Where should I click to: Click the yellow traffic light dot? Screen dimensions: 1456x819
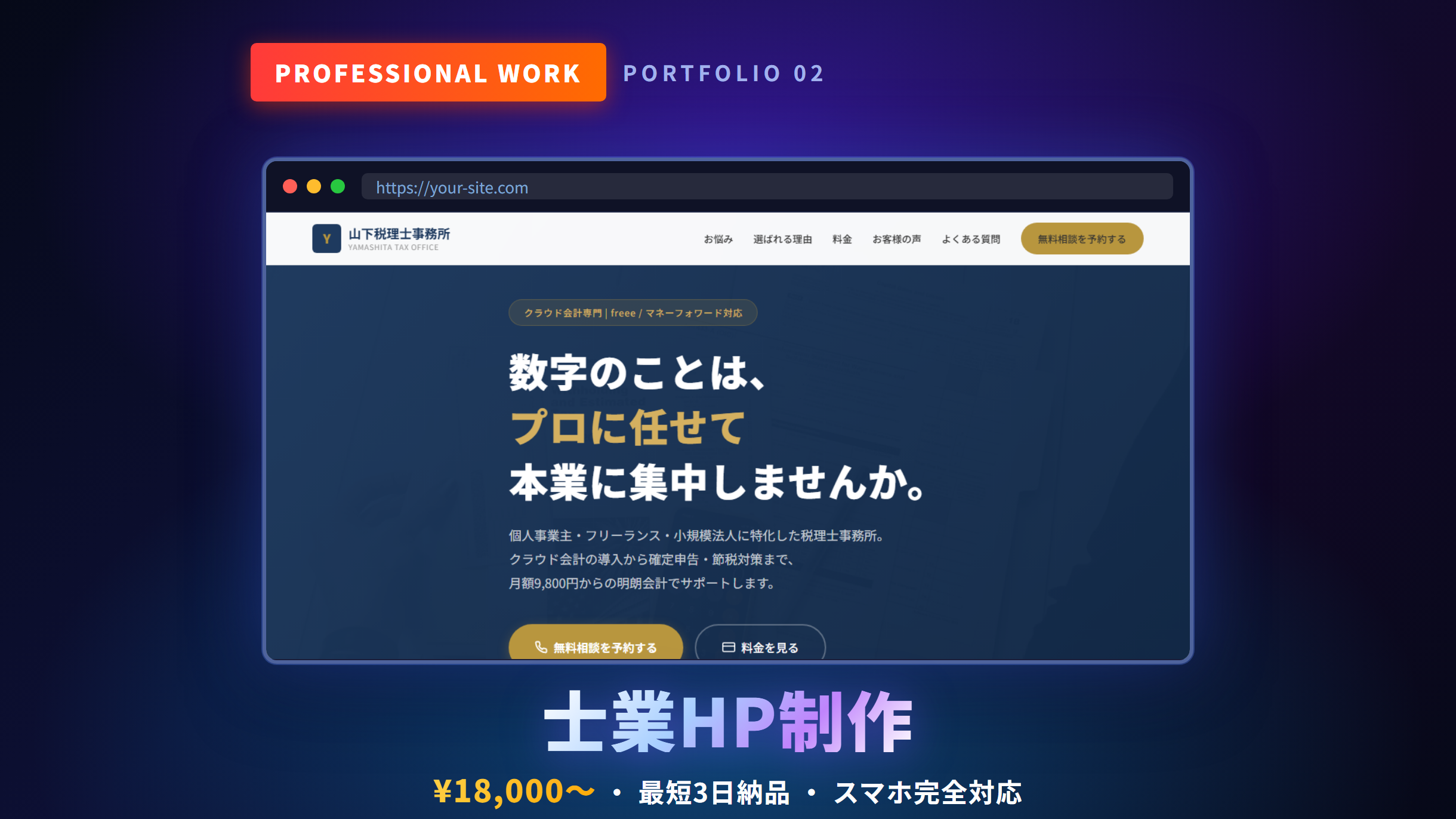pos(314,187)
